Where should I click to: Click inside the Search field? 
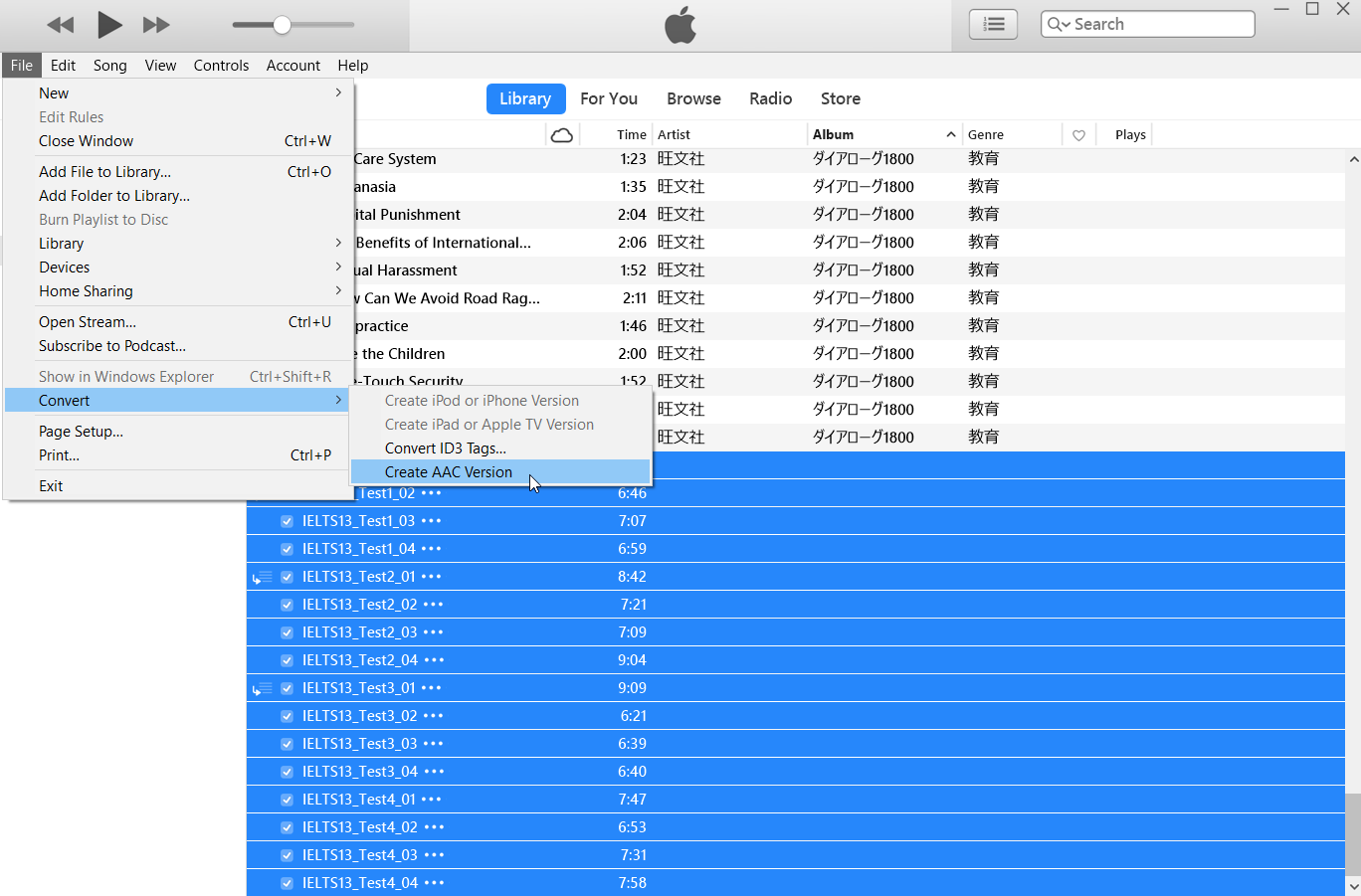point(1148,24)
